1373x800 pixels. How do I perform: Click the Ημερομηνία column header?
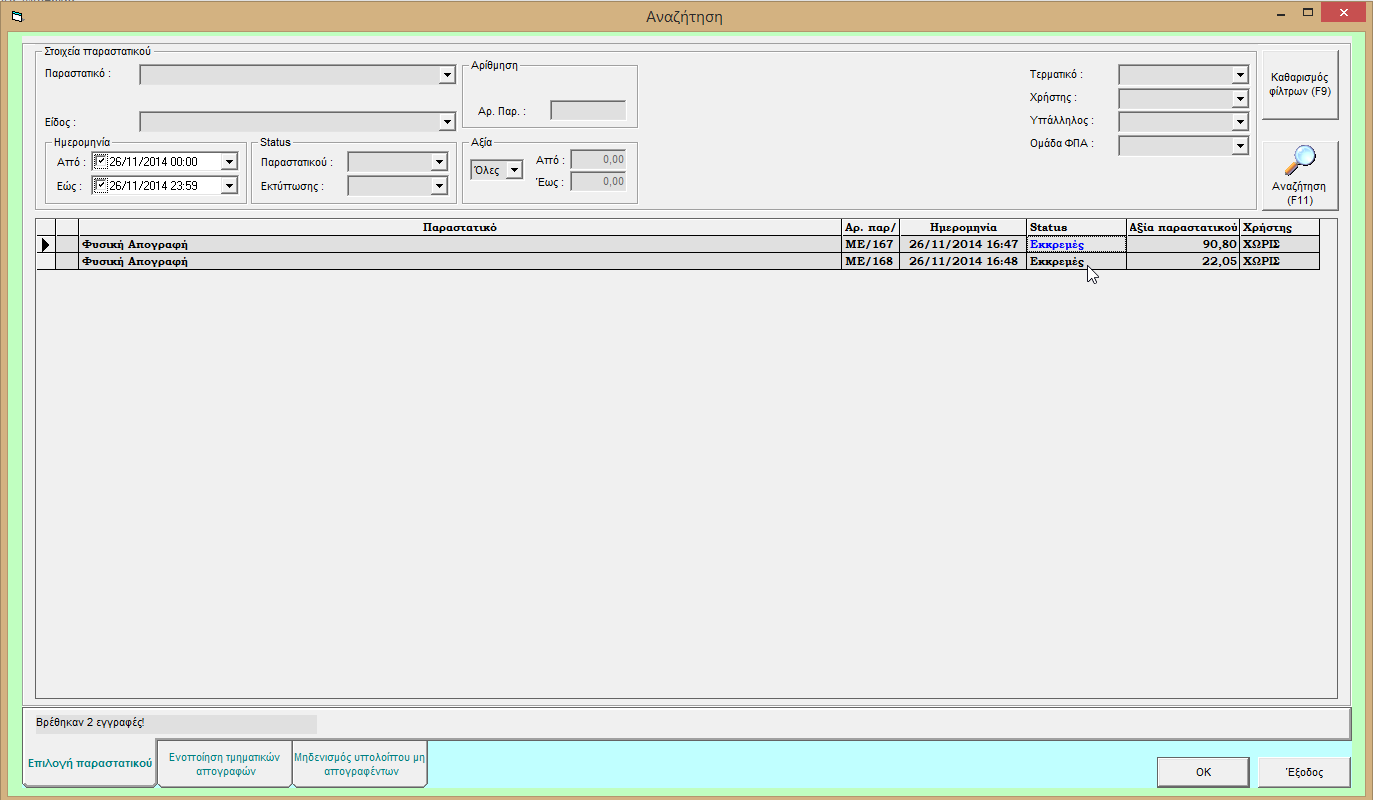(x=963, y=227)
